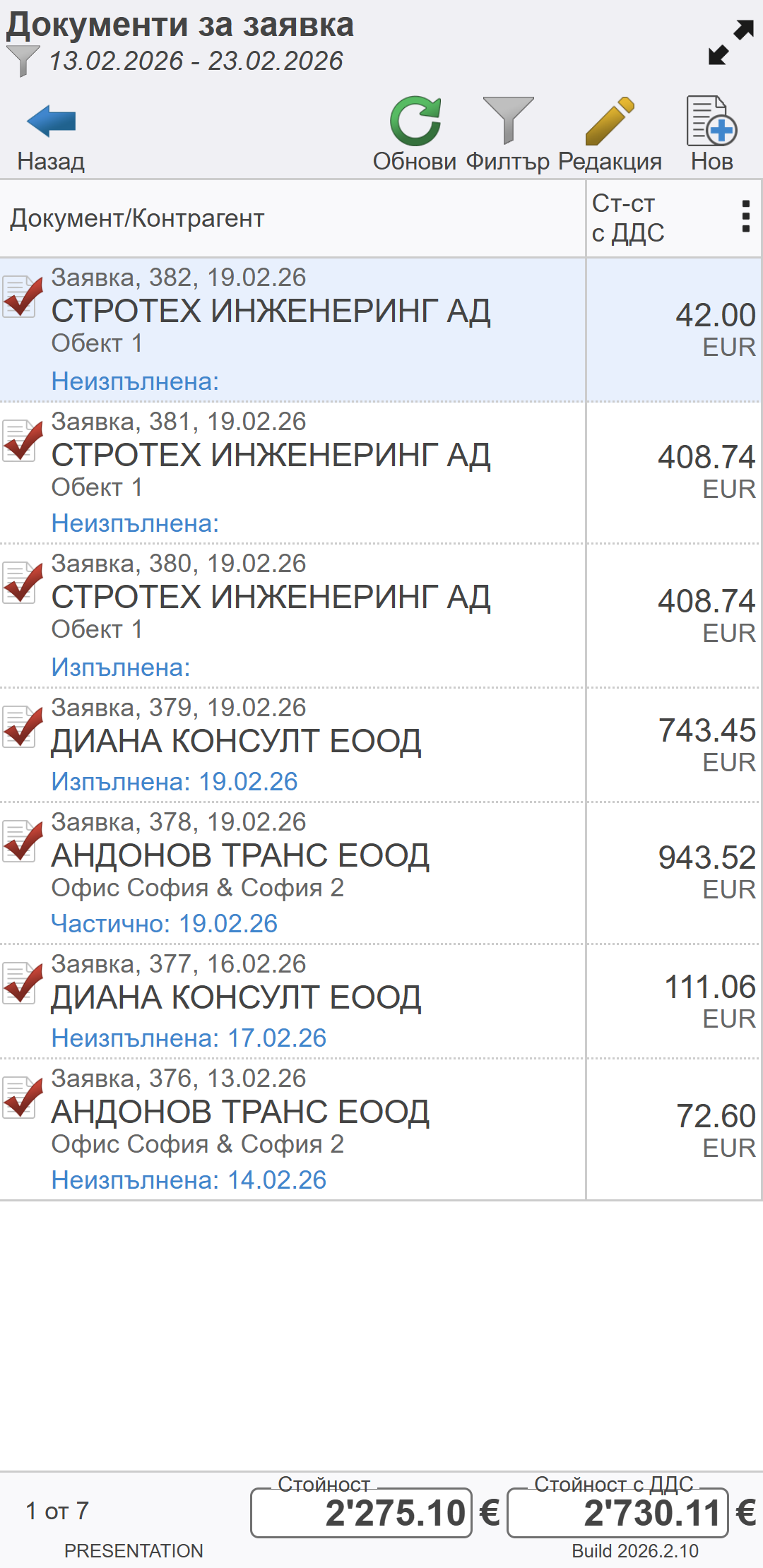Open order 378 АНДОНОВ ТРАНС ЕООД
The image size is (763, 1568).
coord(283,857)
